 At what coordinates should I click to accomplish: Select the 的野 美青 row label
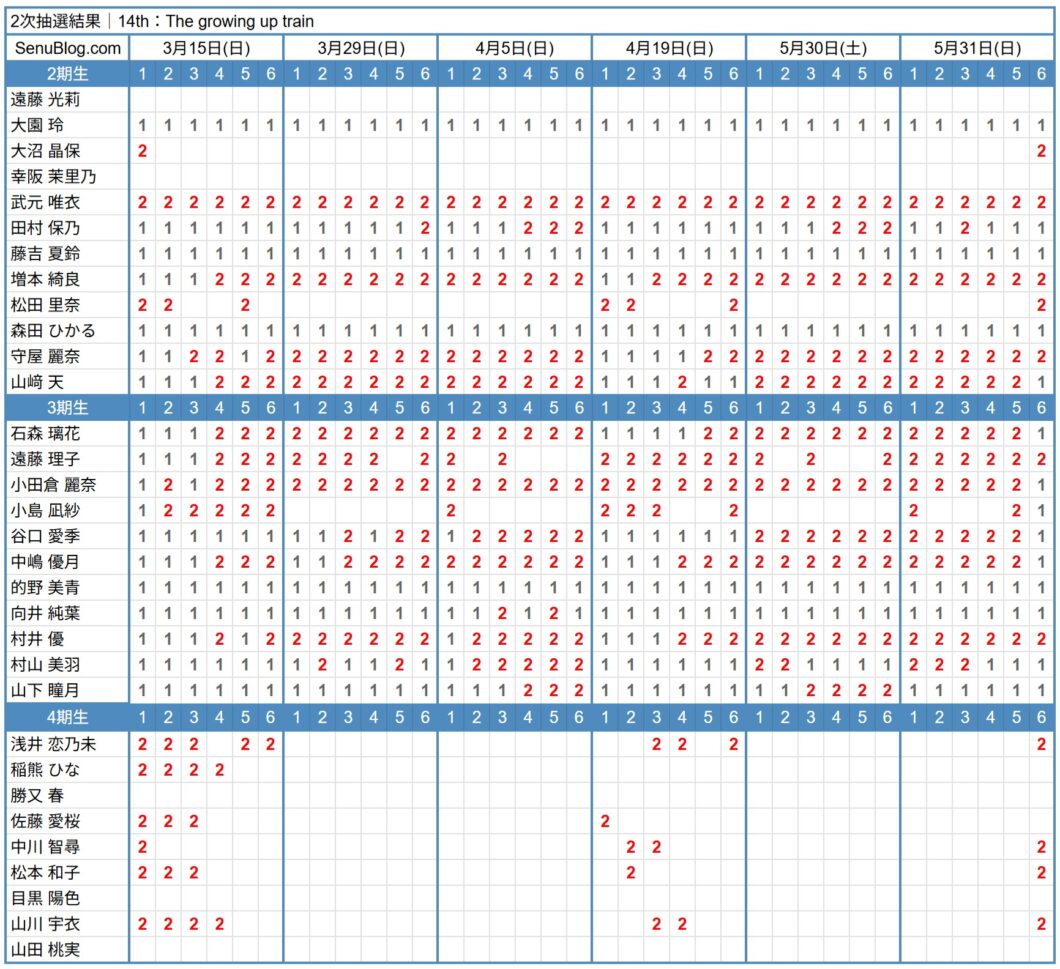[x=46, y=587]
